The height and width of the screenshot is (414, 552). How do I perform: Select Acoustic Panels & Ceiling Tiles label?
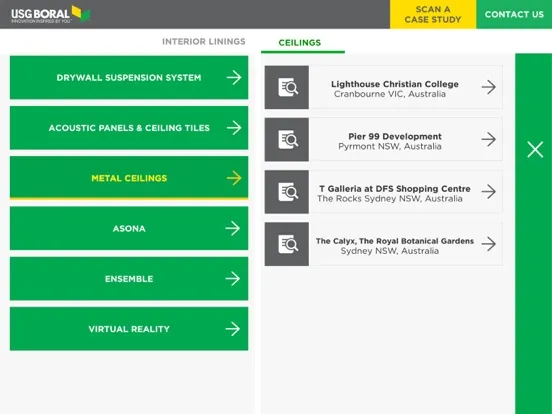129,128
